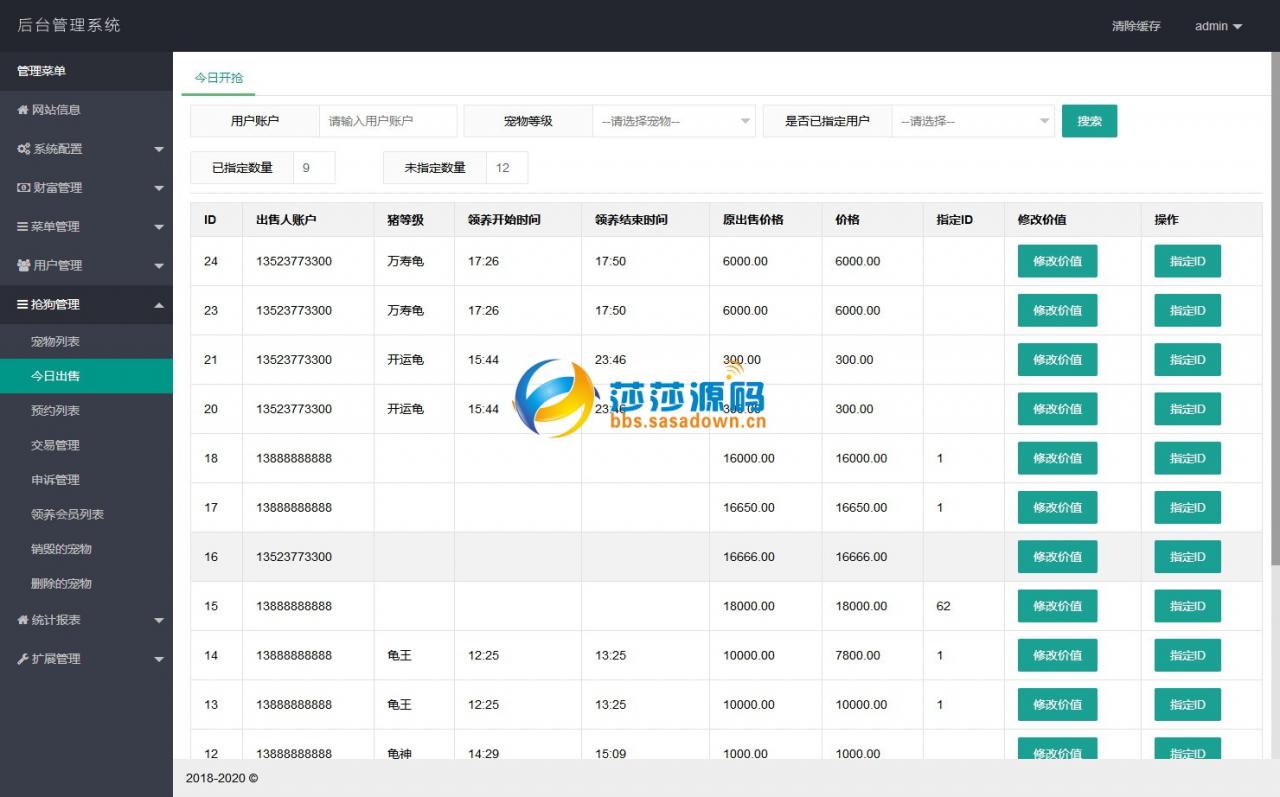Open the admin user dropdown
Viewport: 1280px width, 797px height.
tap(1218, 26)
